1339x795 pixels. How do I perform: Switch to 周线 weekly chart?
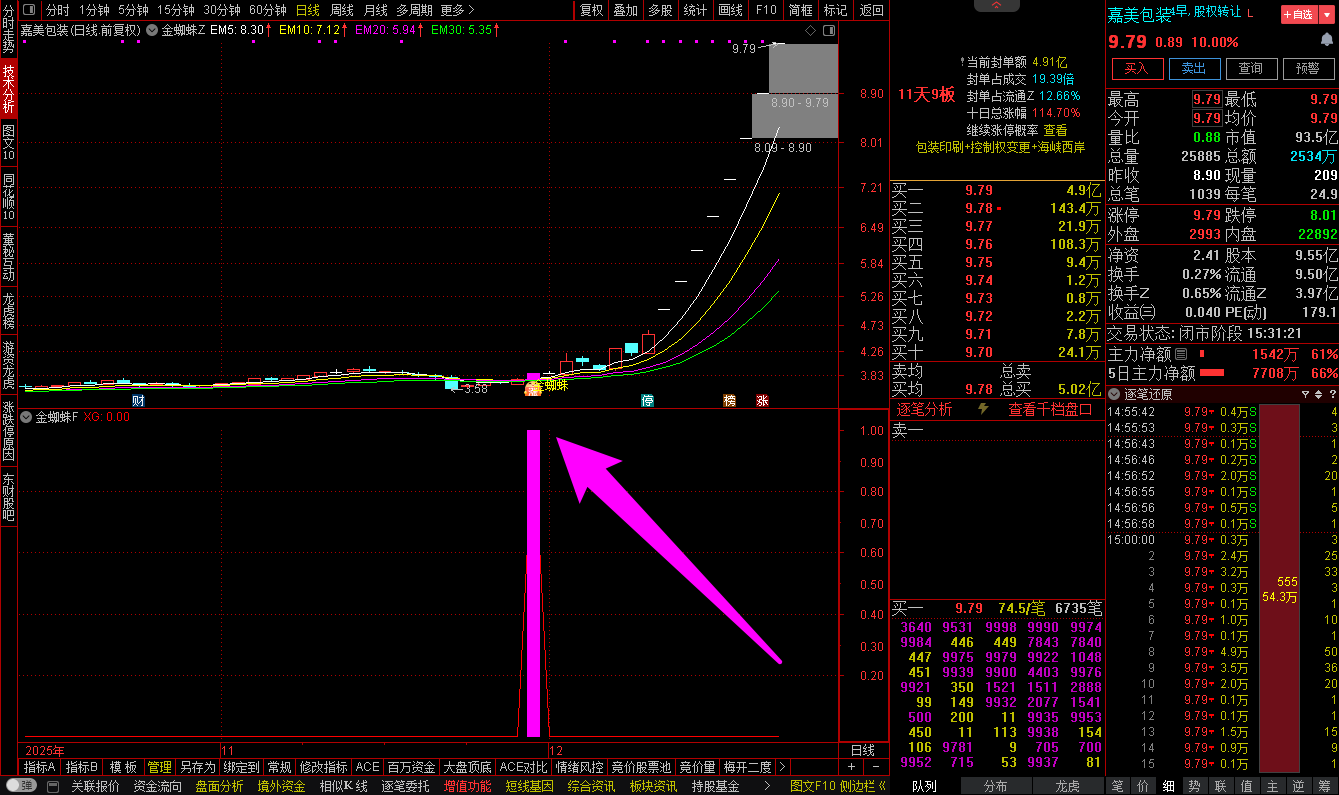pos(342,10)
